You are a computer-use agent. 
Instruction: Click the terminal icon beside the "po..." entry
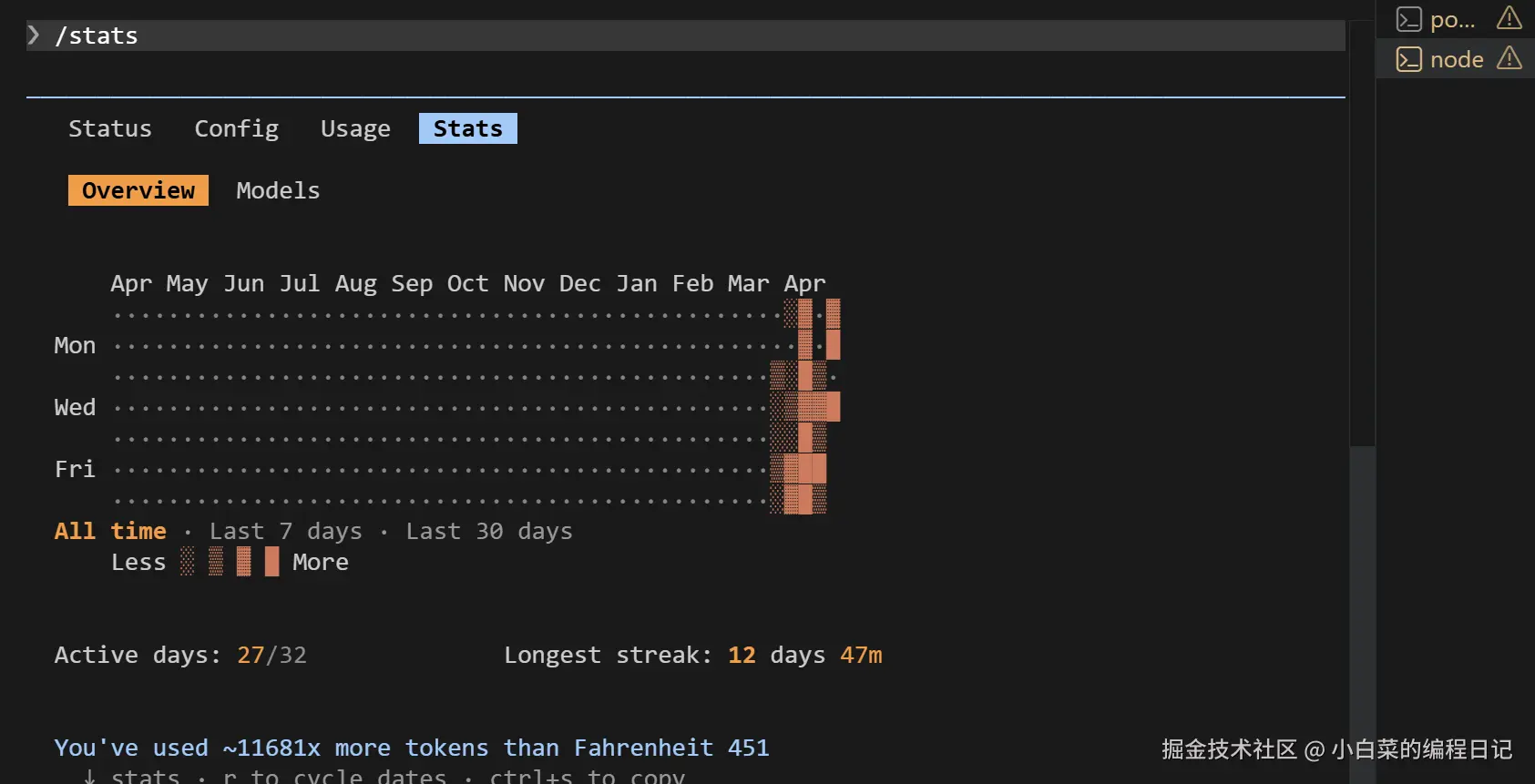click(1408, 19)
